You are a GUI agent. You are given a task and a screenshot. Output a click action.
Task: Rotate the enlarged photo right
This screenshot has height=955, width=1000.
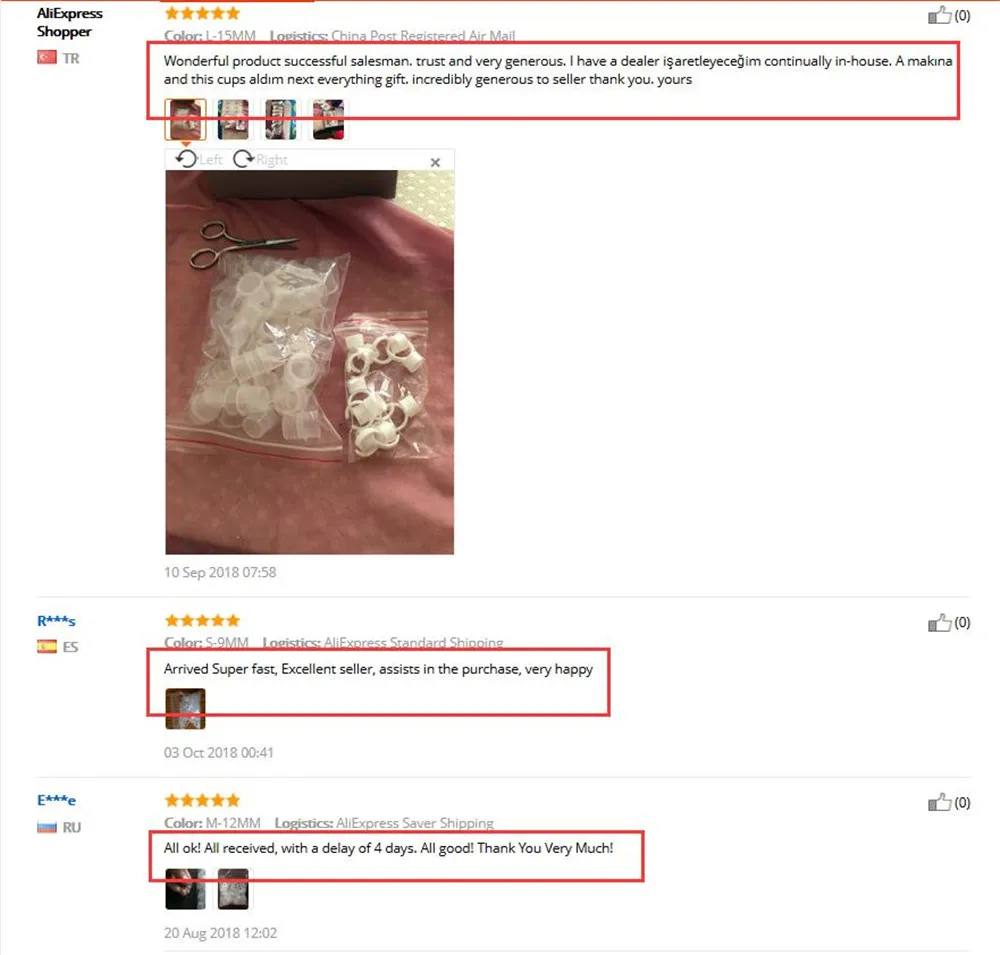260,159
